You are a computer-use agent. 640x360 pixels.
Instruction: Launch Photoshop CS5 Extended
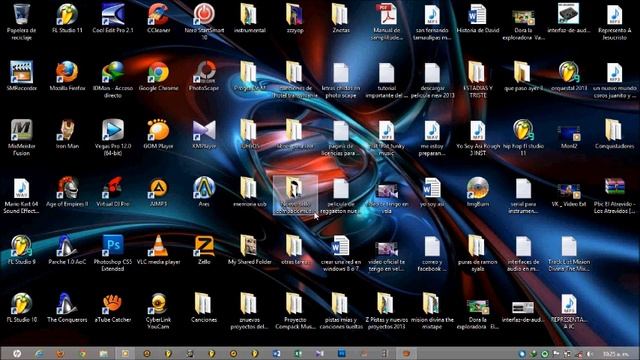113,253
